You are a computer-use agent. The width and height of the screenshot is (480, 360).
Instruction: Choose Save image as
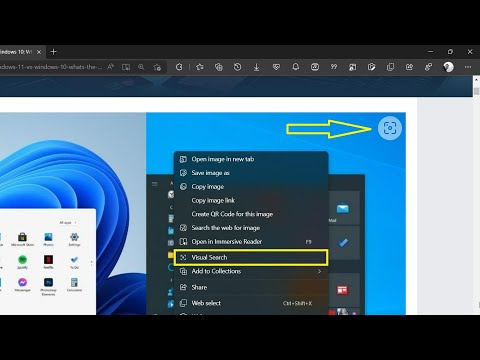251,173
